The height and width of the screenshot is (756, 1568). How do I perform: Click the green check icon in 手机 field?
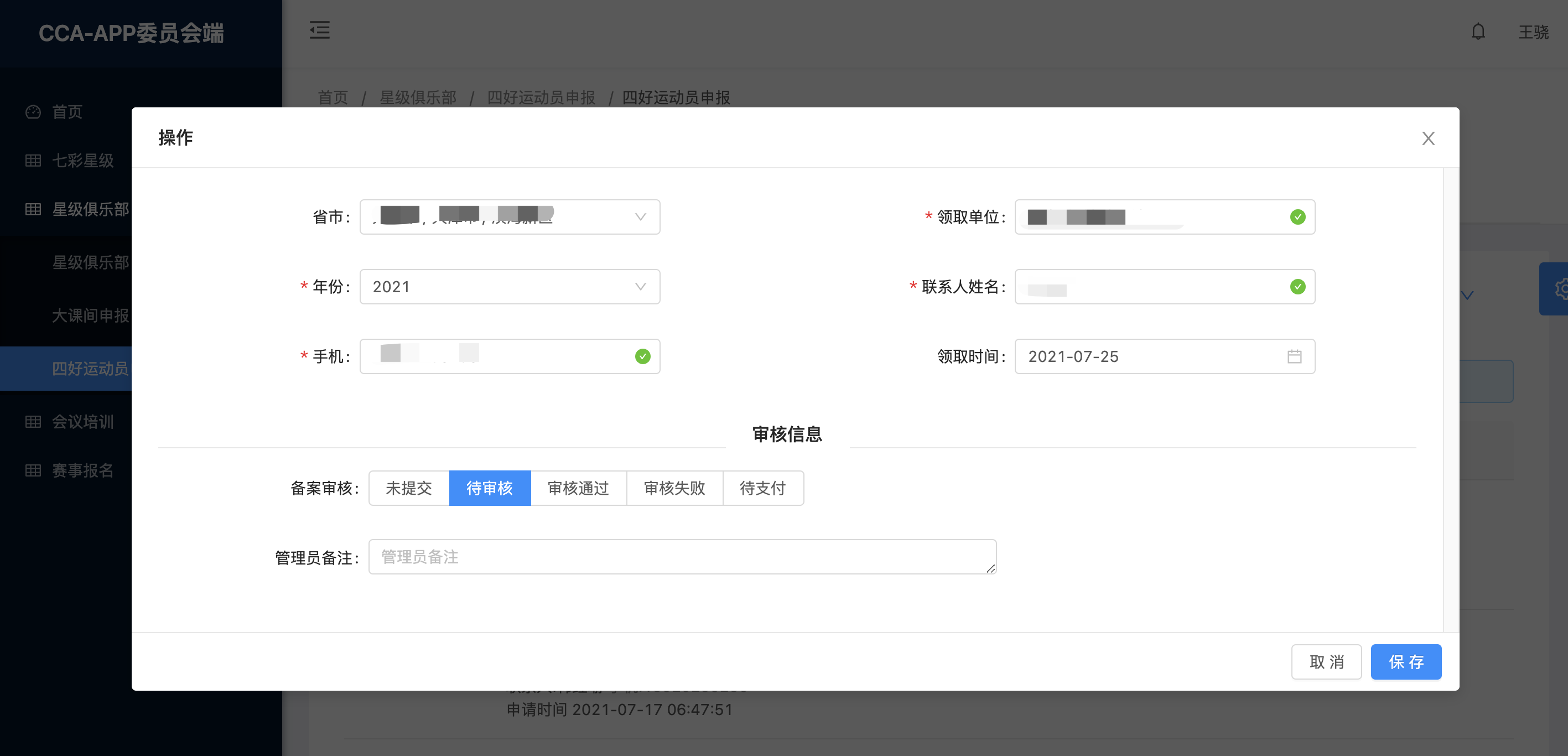(x=643, y=357)
